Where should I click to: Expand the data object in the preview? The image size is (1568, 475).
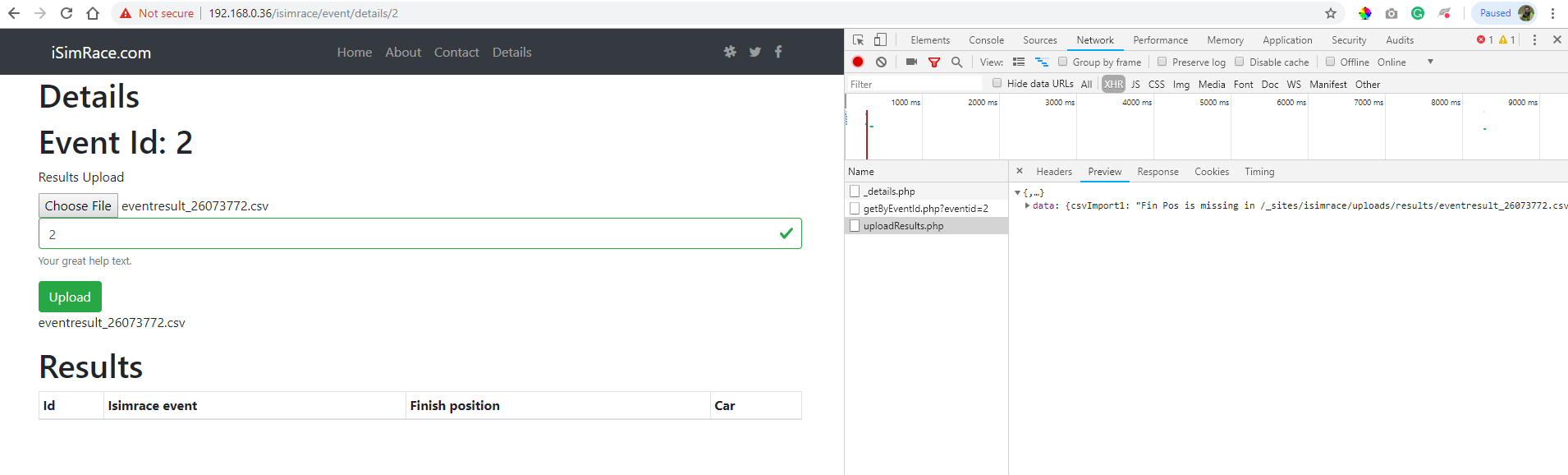tap(1027, 206)
